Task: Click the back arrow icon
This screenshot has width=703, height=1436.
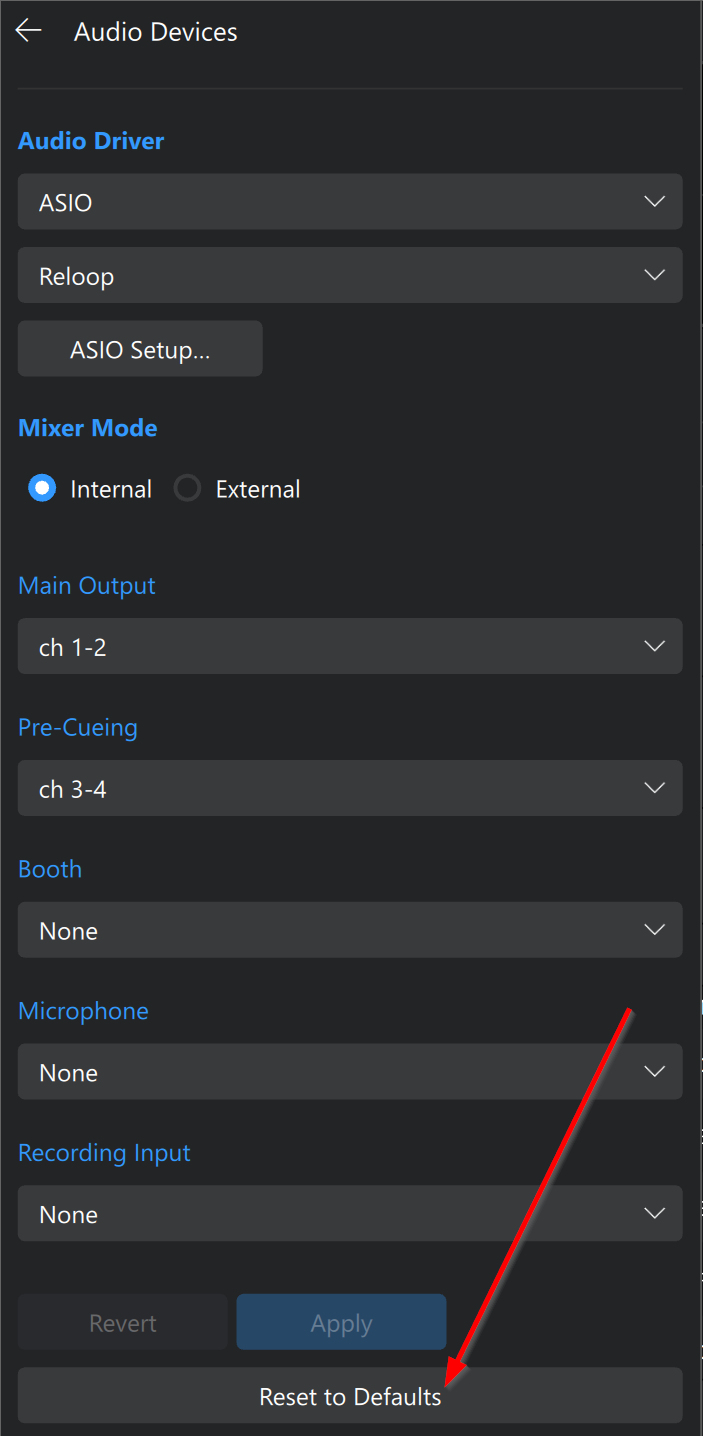Action: point(28,31)
